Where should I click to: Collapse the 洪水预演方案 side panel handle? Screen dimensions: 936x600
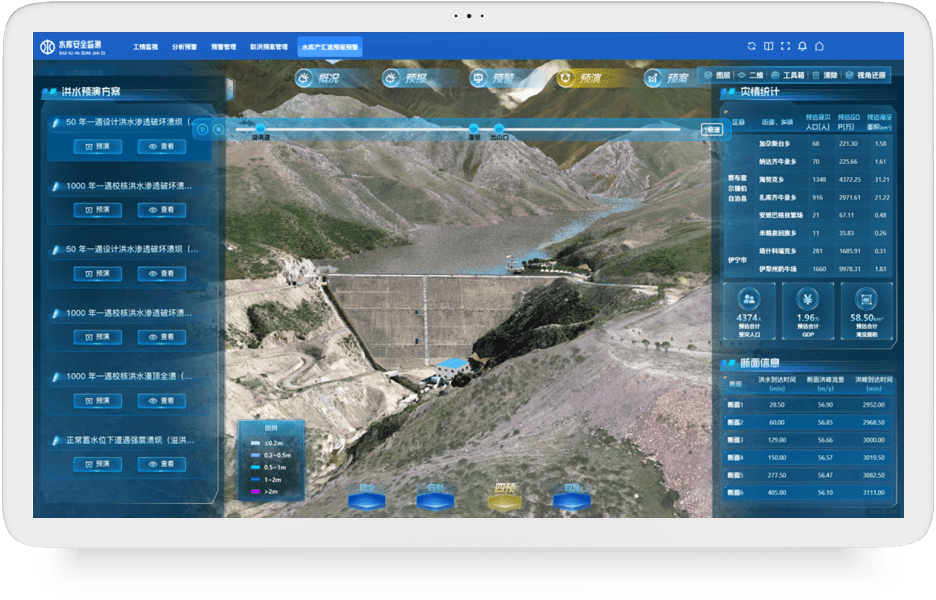(x=230, y=90)
